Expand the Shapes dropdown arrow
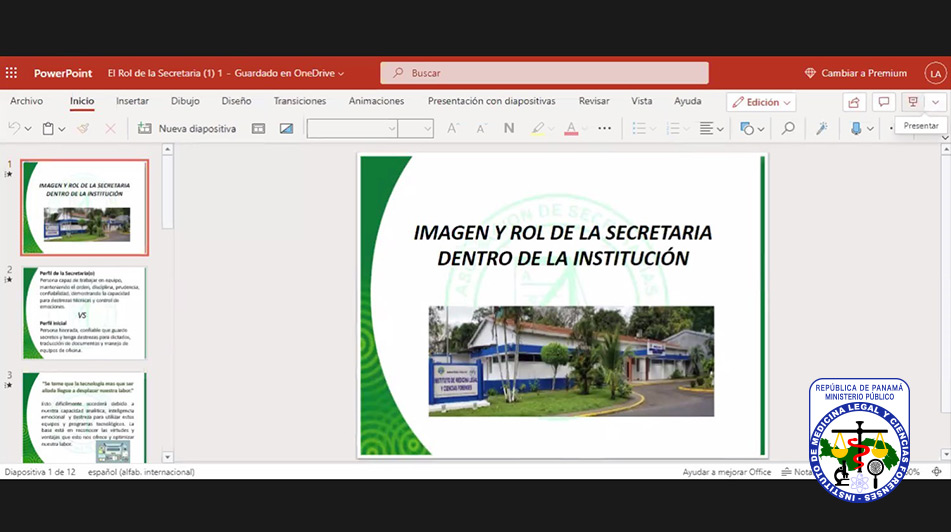Screen dimensions: 951x532 (x=761, y=129)
